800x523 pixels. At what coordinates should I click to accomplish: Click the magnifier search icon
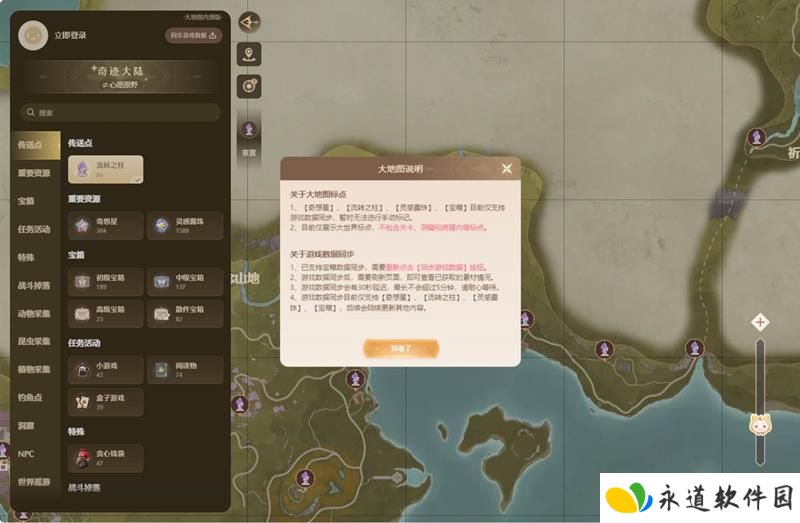coord(31,112)
